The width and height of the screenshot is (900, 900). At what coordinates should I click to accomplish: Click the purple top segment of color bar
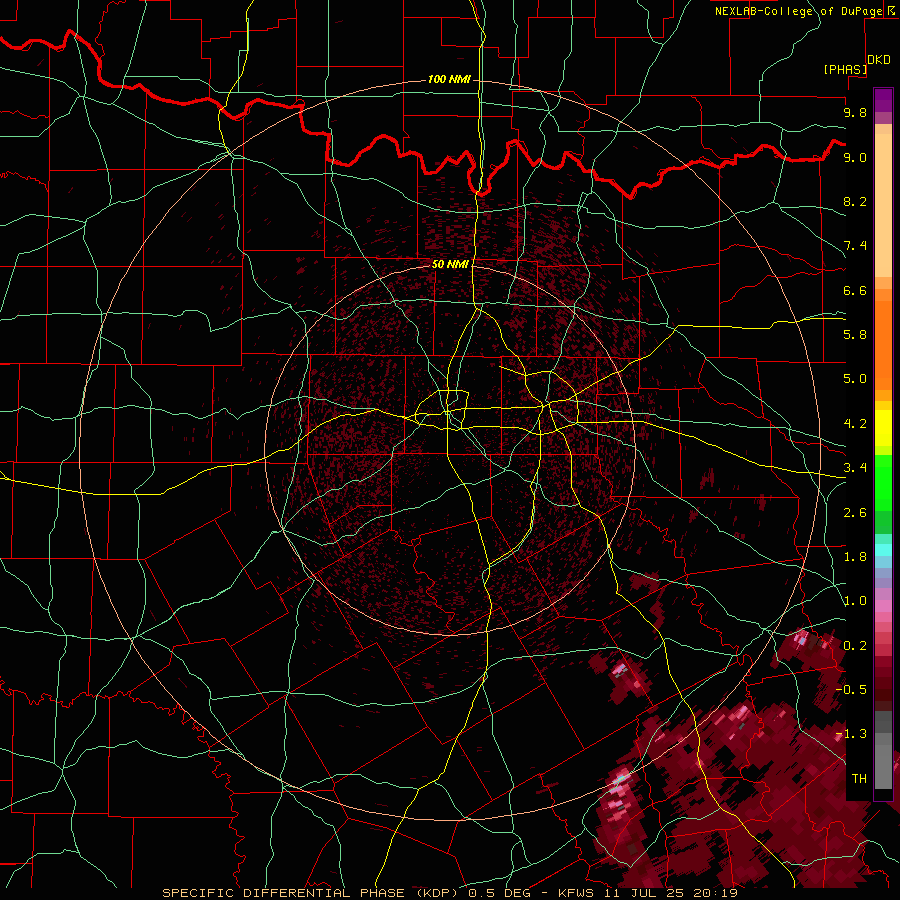[x=883, y=100]
